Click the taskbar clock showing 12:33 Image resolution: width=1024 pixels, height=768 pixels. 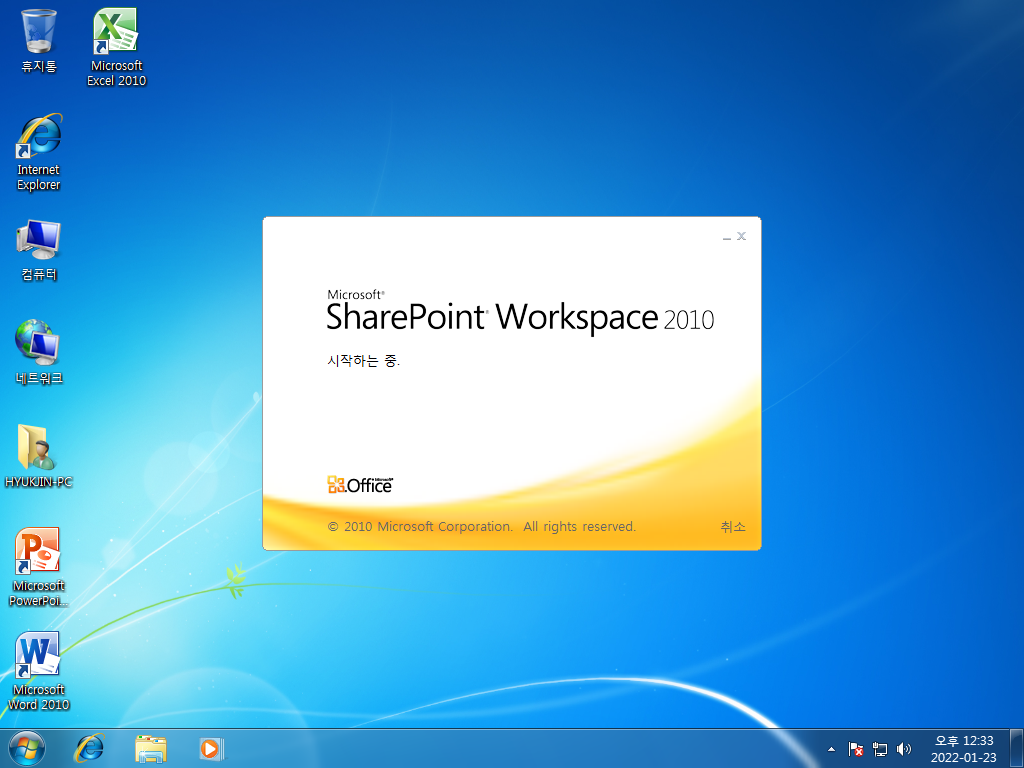click(x=964, y=749)
